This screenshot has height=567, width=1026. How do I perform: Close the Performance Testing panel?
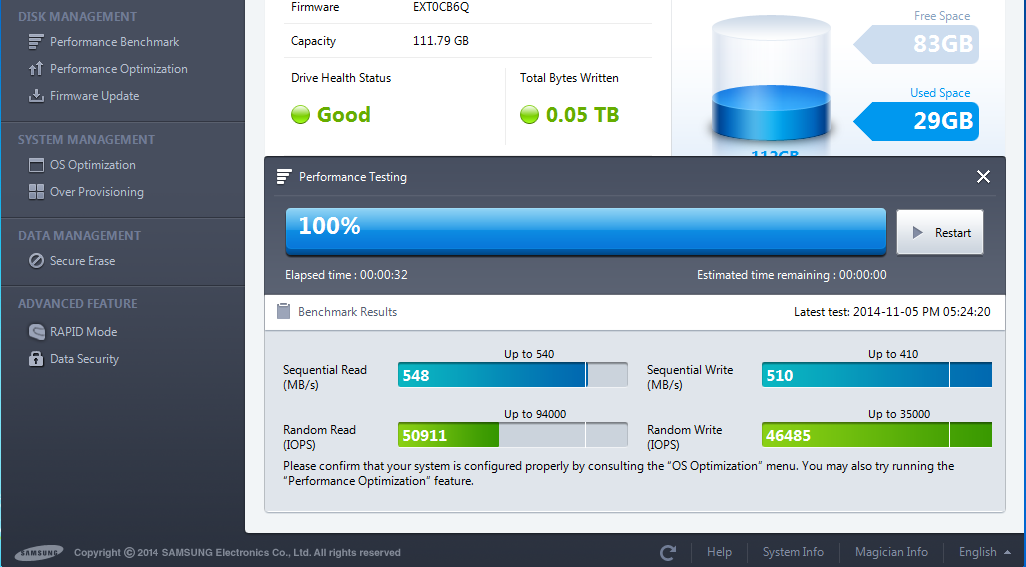983,177
